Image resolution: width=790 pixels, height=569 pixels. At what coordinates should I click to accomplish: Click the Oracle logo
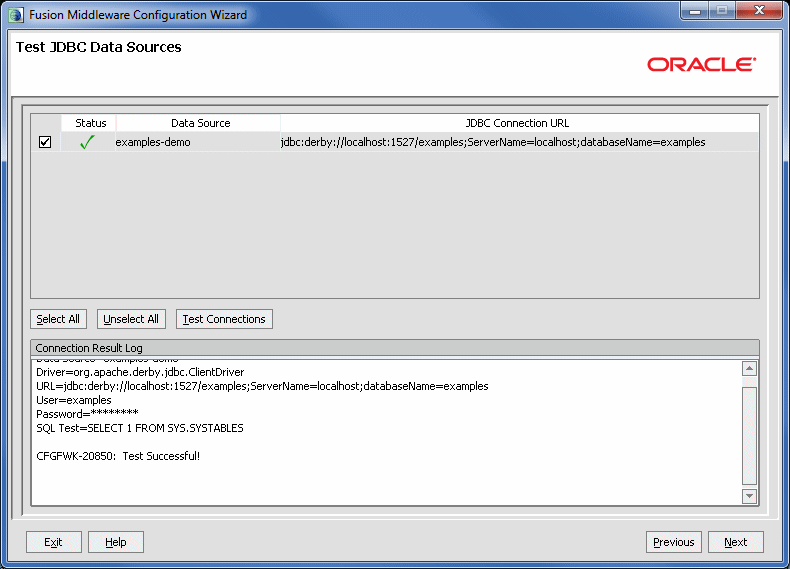coord(701,65)
